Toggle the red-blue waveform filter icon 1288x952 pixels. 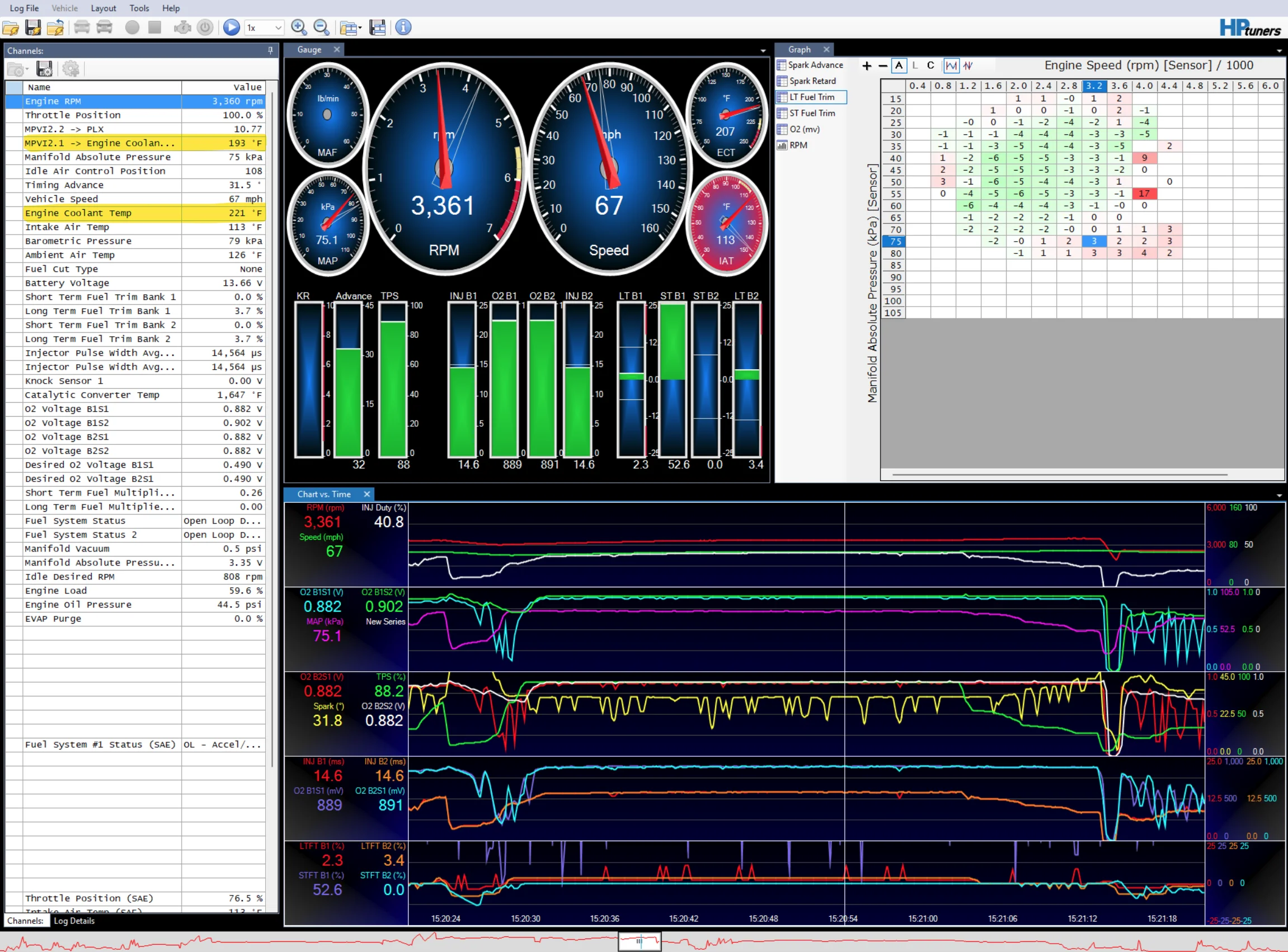[x=967, y=65]
